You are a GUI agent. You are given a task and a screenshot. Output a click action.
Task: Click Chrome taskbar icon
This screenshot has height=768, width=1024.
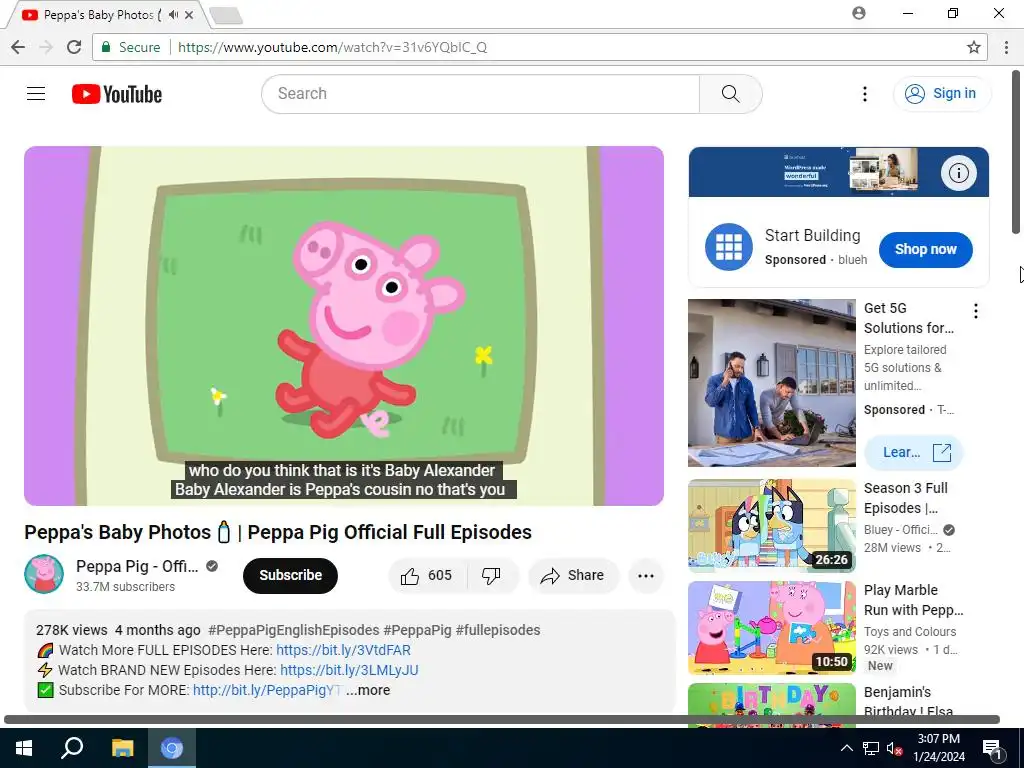click(172, 748)
